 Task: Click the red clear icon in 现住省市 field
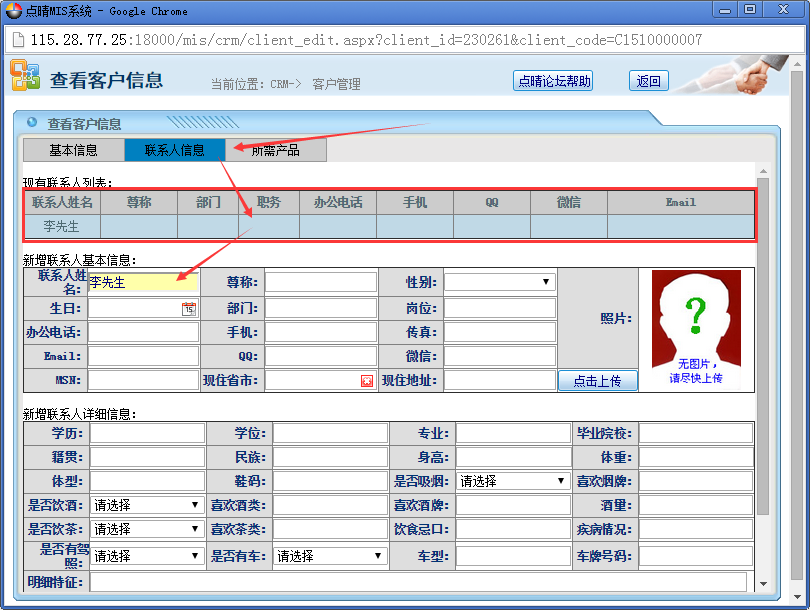(x=367, y=381)
